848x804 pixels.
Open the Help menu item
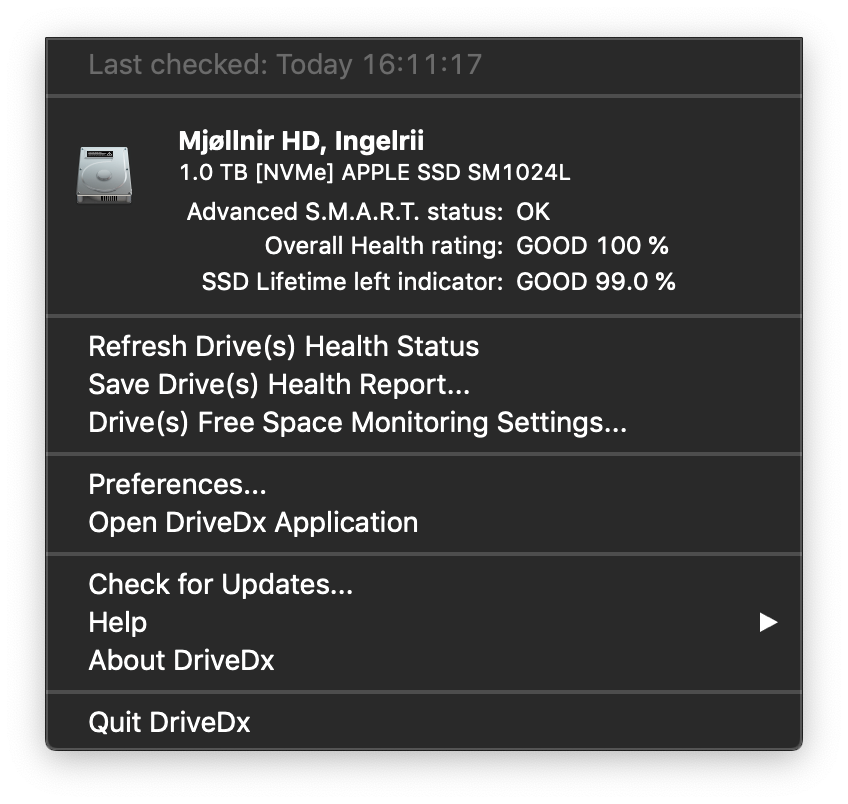pyautogui.click(x=423, y=622)
